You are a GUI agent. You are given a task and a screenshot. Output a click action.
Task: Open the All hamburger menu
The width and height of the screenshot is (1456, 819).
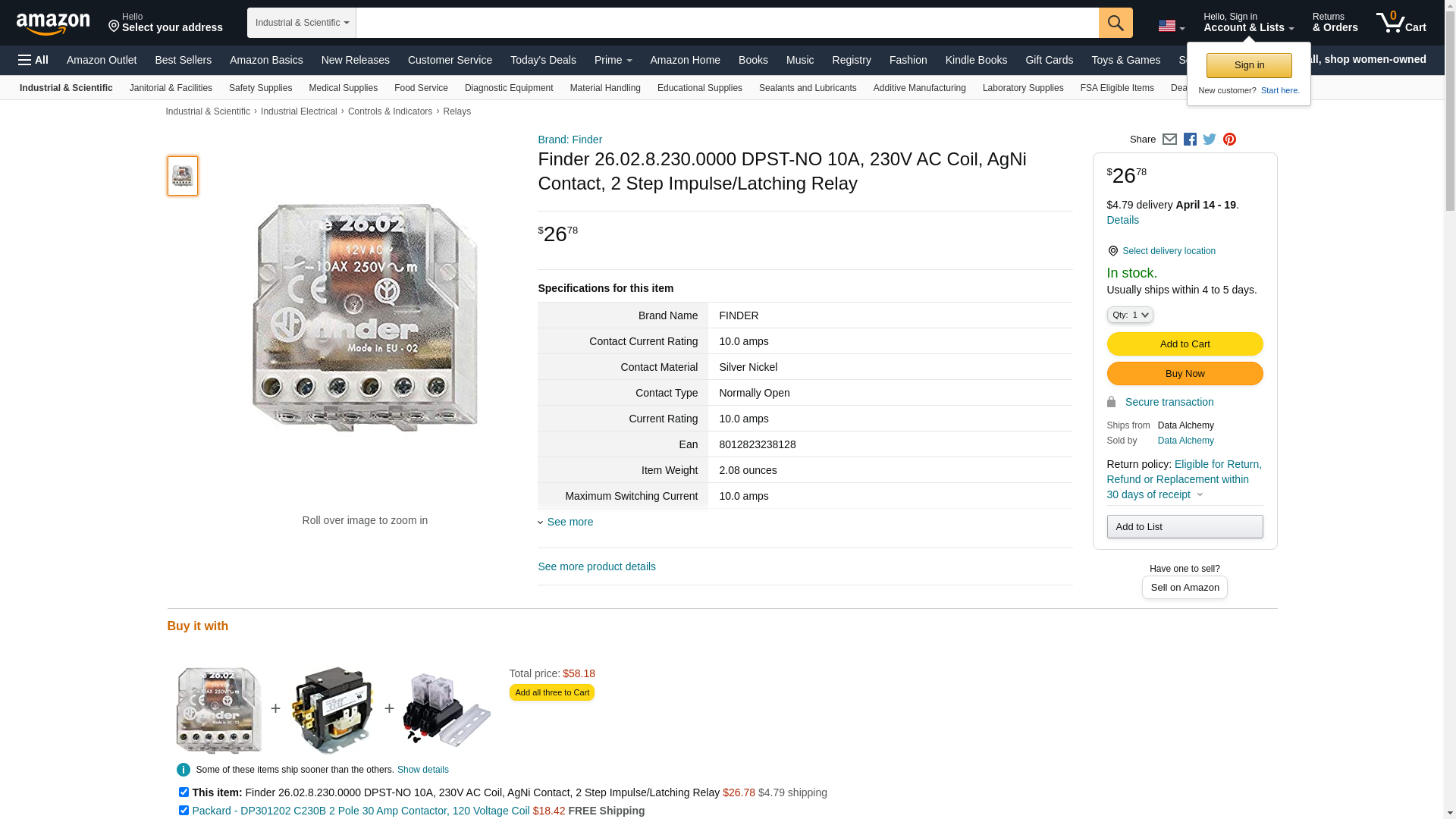pyautogui.click(x=33, y=60)
